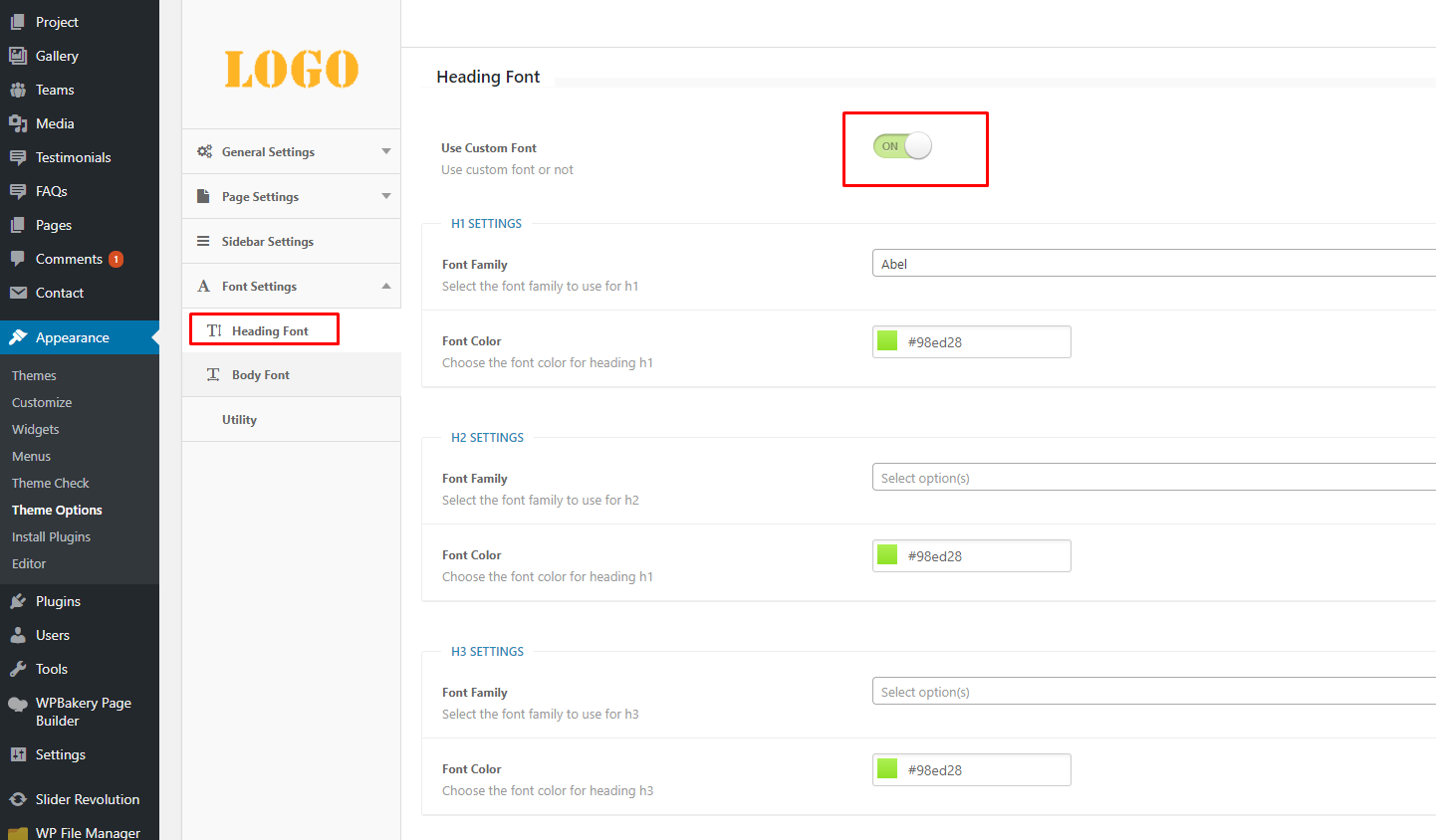Click the H1 font color green swatch

(x=887, y=341)
